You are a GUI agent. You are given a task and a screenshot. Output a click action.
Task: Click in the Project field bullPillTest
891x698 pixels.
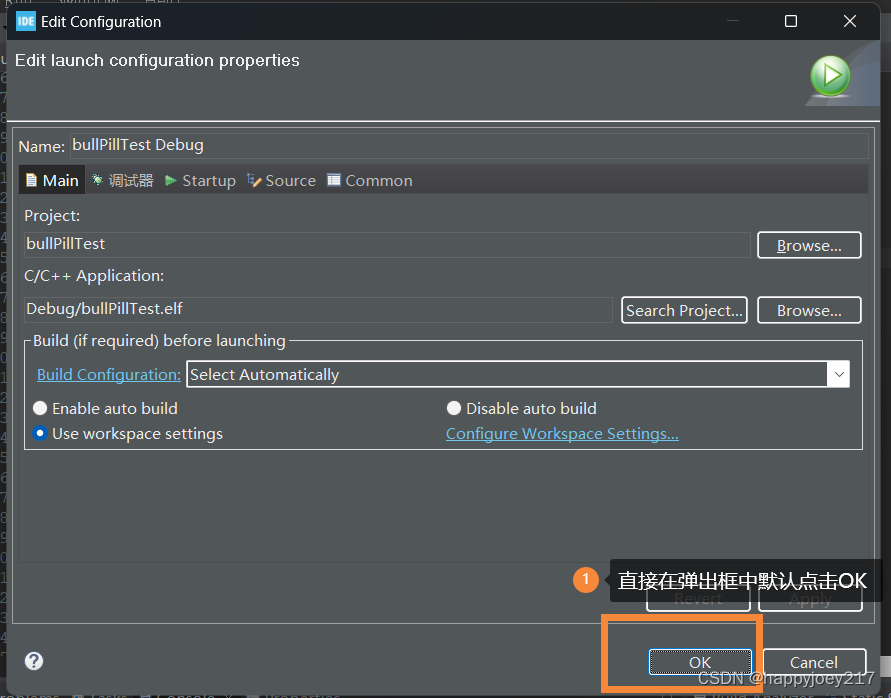388,244
